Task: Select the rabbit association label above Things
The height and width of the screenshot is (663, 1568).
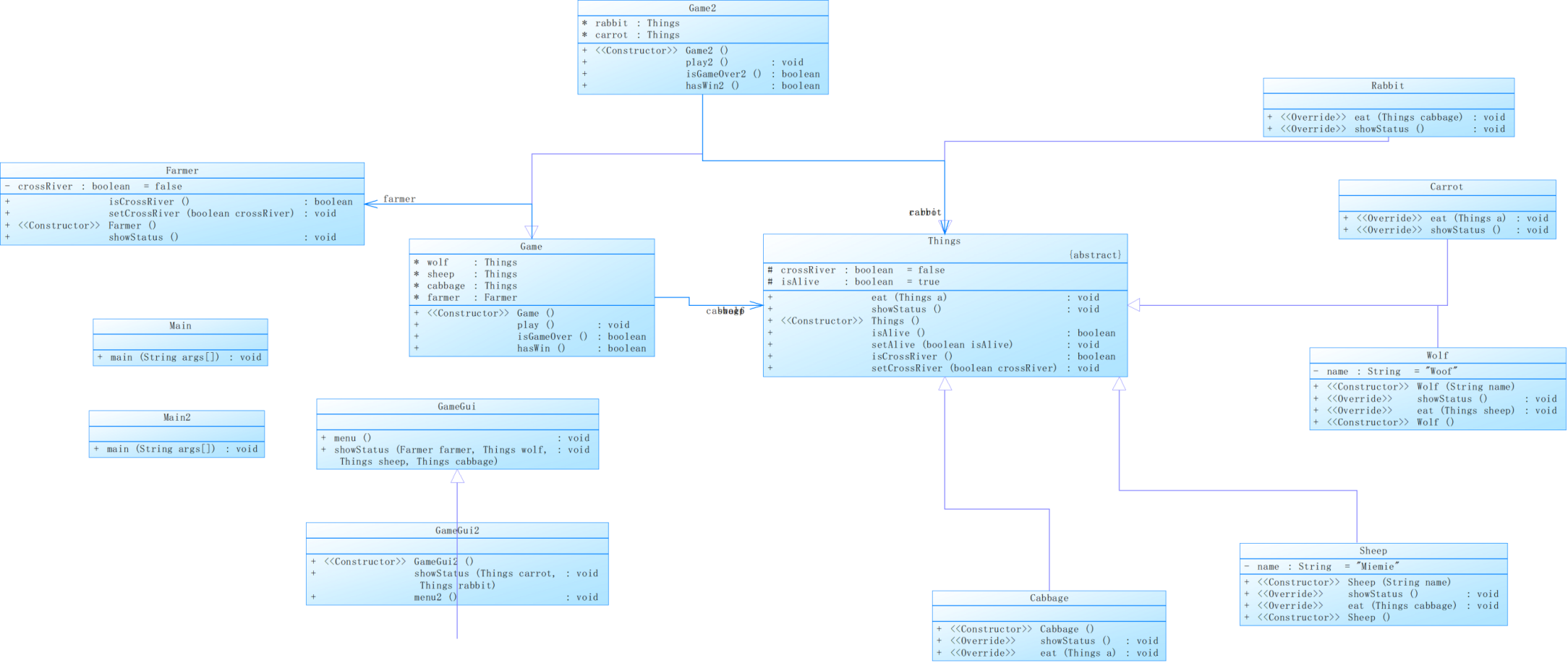Action: [x=925, y=213]
